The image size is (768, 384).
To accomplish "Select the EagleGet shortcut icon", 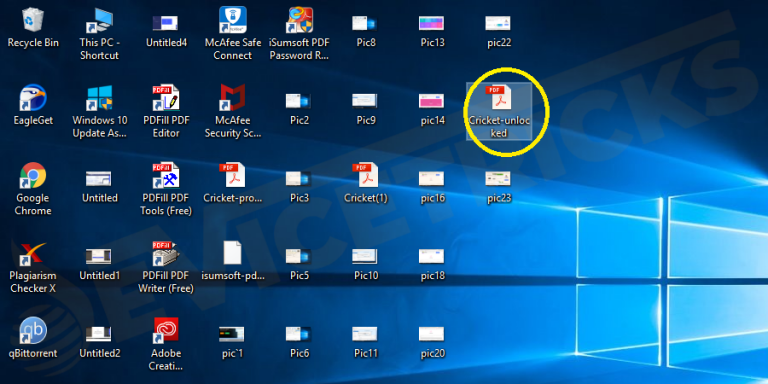I will (x=33, y=97).
